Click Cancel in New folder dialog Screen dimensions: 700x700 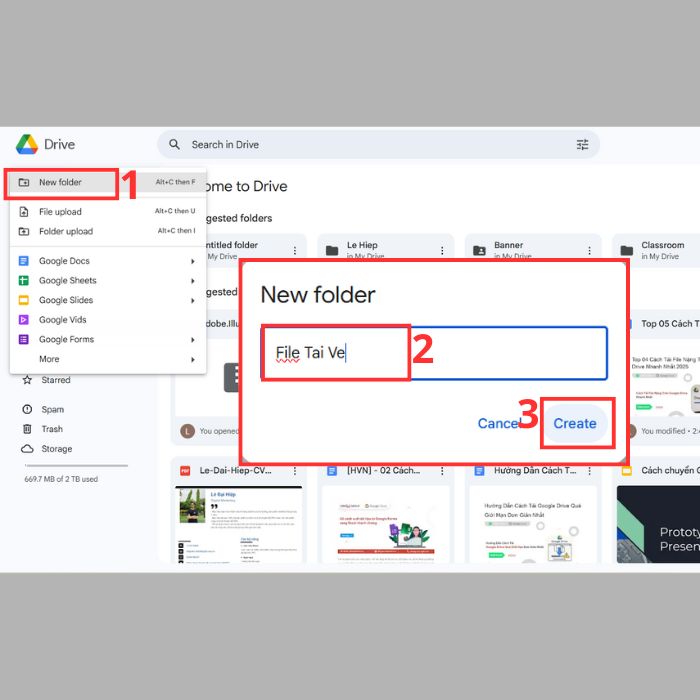pos(499,423)
